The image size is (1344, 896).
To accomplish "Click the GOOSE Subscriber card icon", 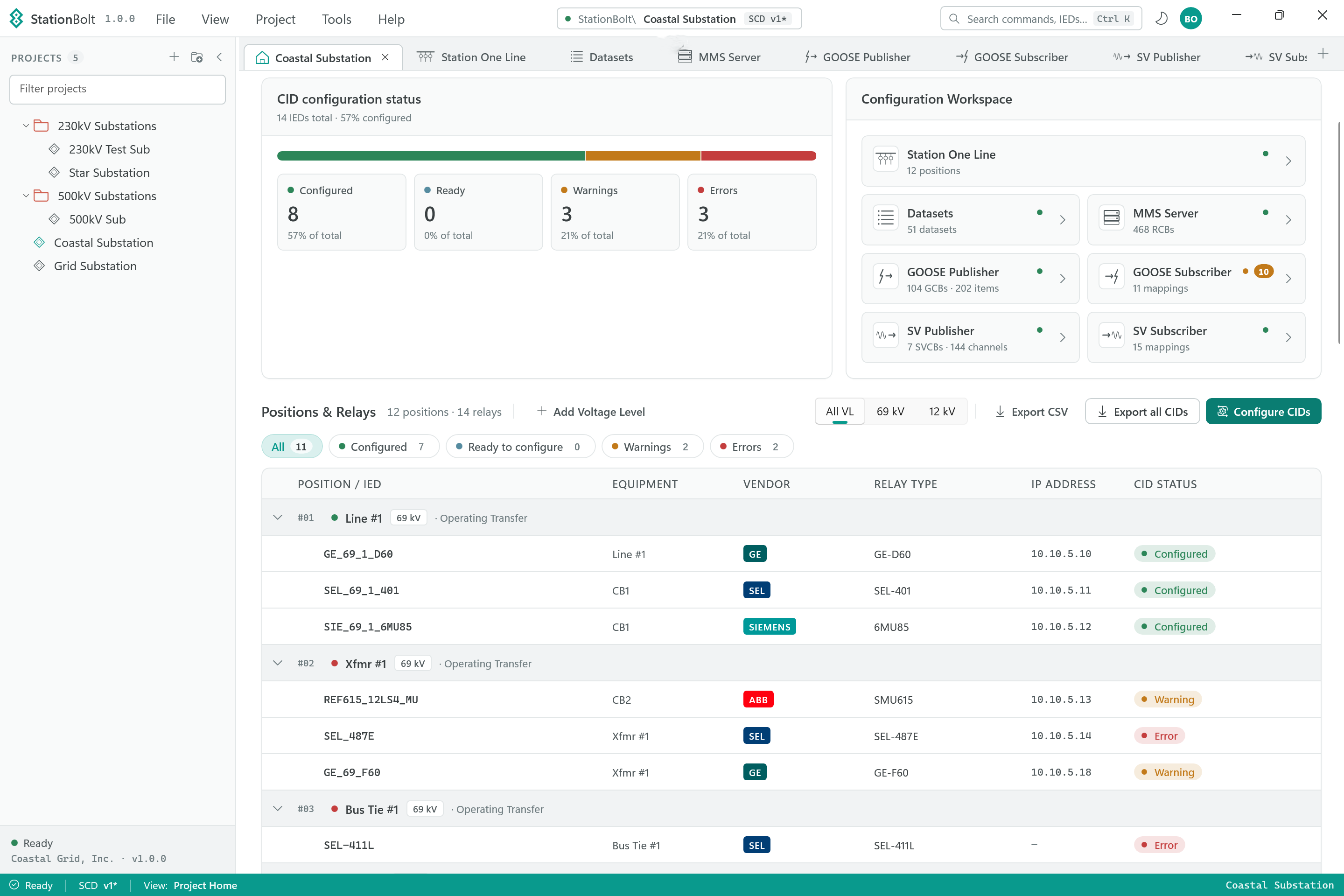I will [1112, 277].
